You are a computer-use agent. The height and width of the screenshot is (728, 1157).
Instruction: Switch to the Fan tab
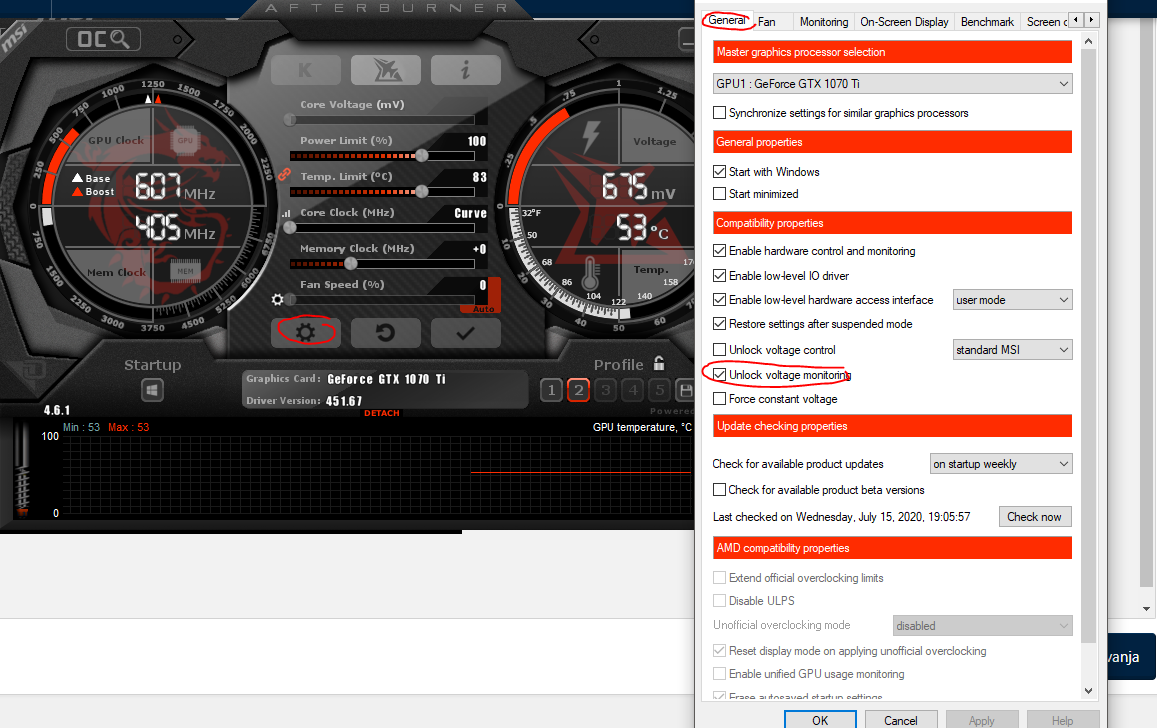(767, 22)
